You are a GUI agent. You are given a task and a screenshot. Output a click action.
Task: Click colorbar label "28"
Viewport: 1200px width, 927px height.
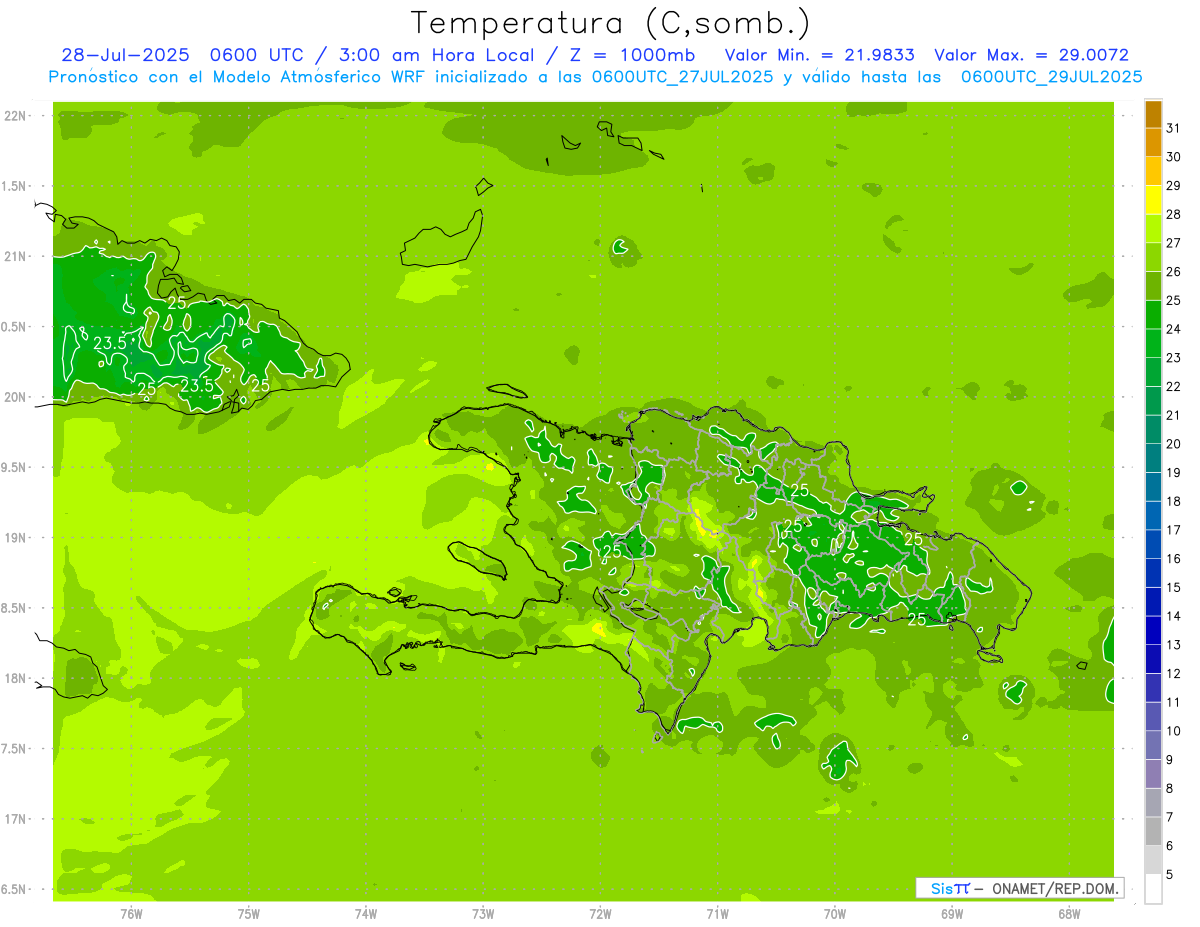click(x=1173, y=214)
